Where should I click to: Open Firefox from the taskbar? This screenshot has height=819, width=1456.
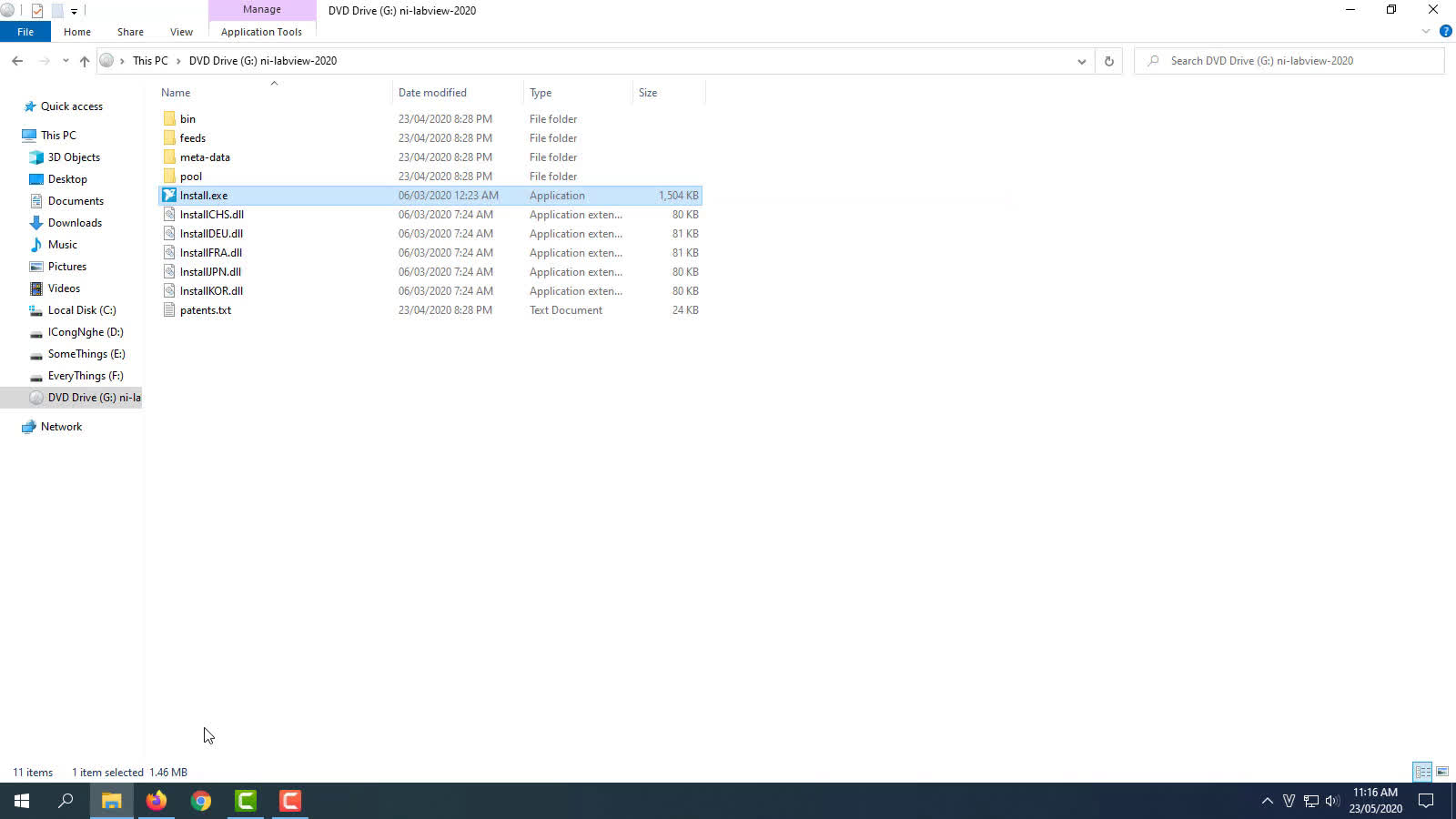coord(157,801)
